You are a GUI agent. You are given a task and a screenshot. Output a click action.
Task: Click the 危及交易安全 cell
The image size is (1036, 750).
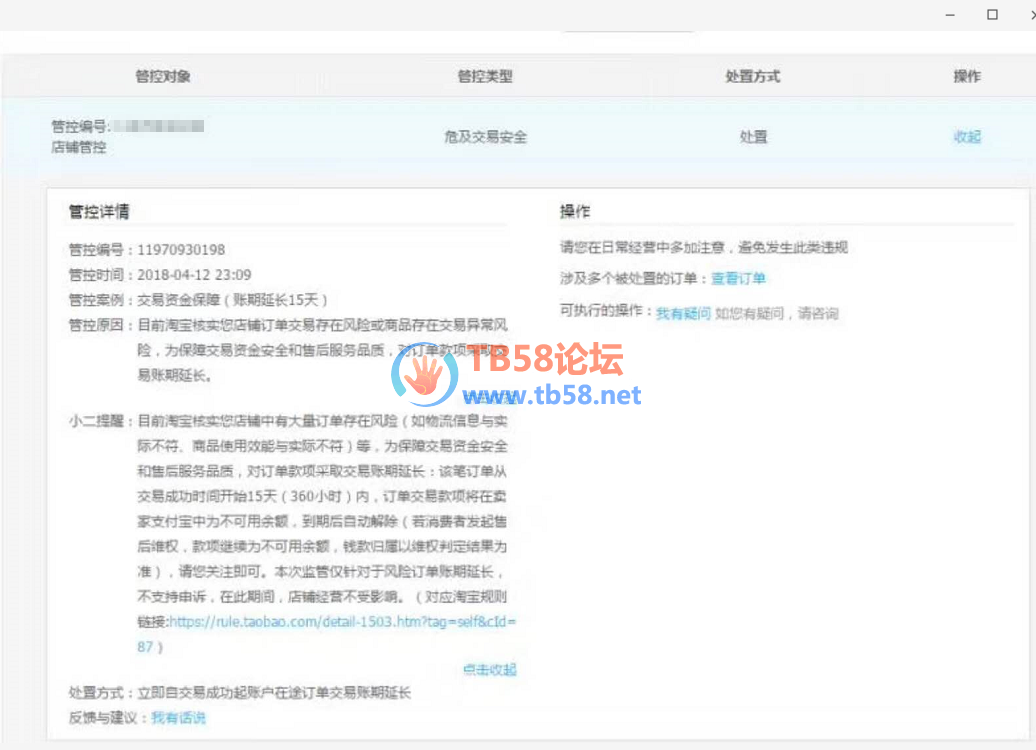click(486, 137)
